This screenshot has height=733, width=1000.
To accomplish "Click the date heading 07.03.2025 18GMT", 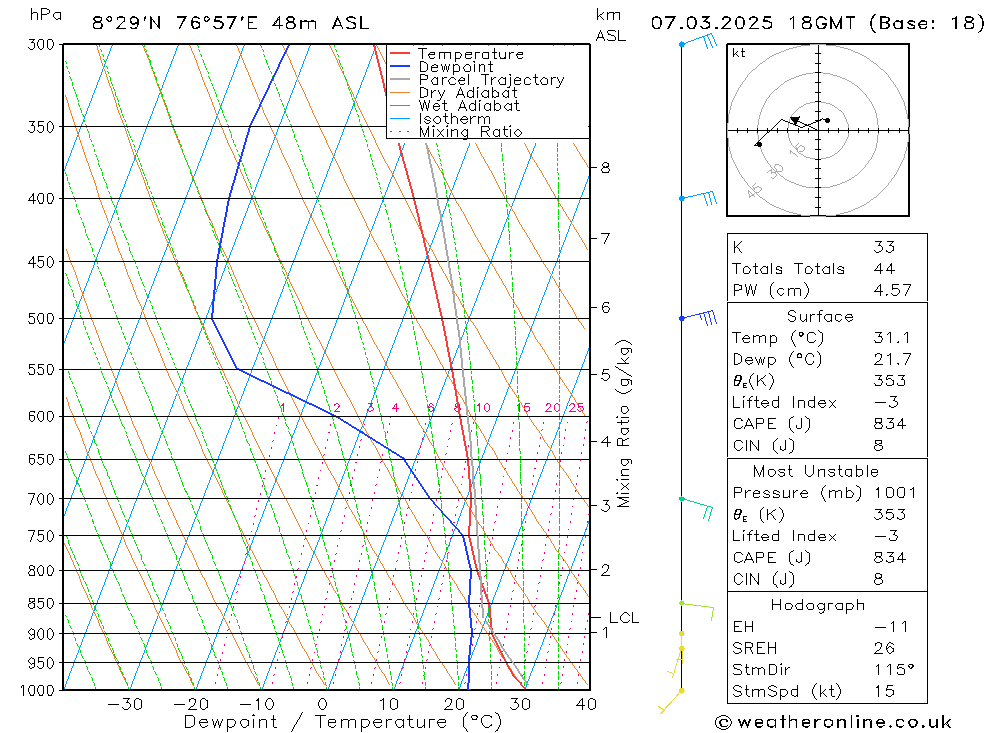I will pyautogui.click(x=753, y=23).
